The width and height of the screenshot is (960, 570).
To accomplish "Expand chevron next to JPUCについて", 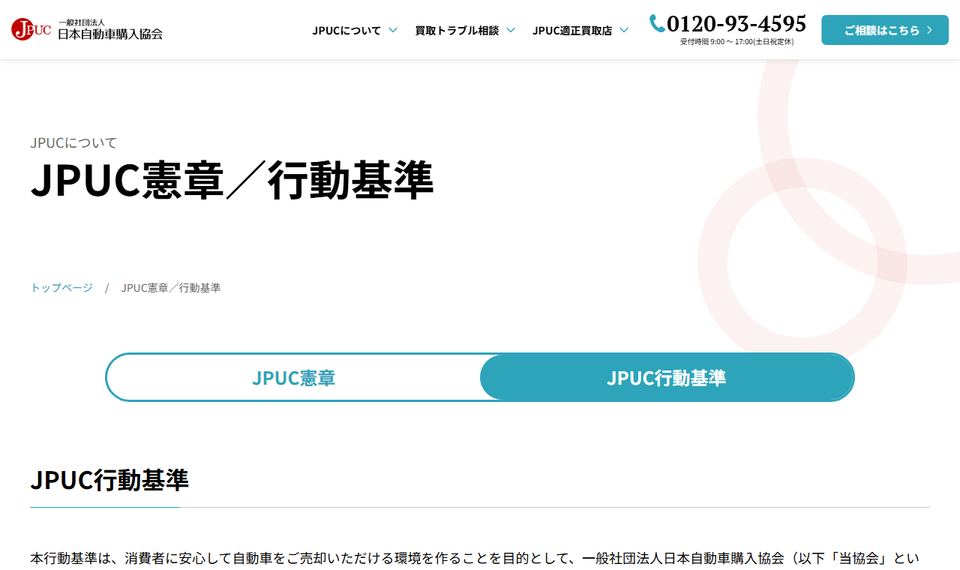I will pyautogui.click(x=393, y=29).
